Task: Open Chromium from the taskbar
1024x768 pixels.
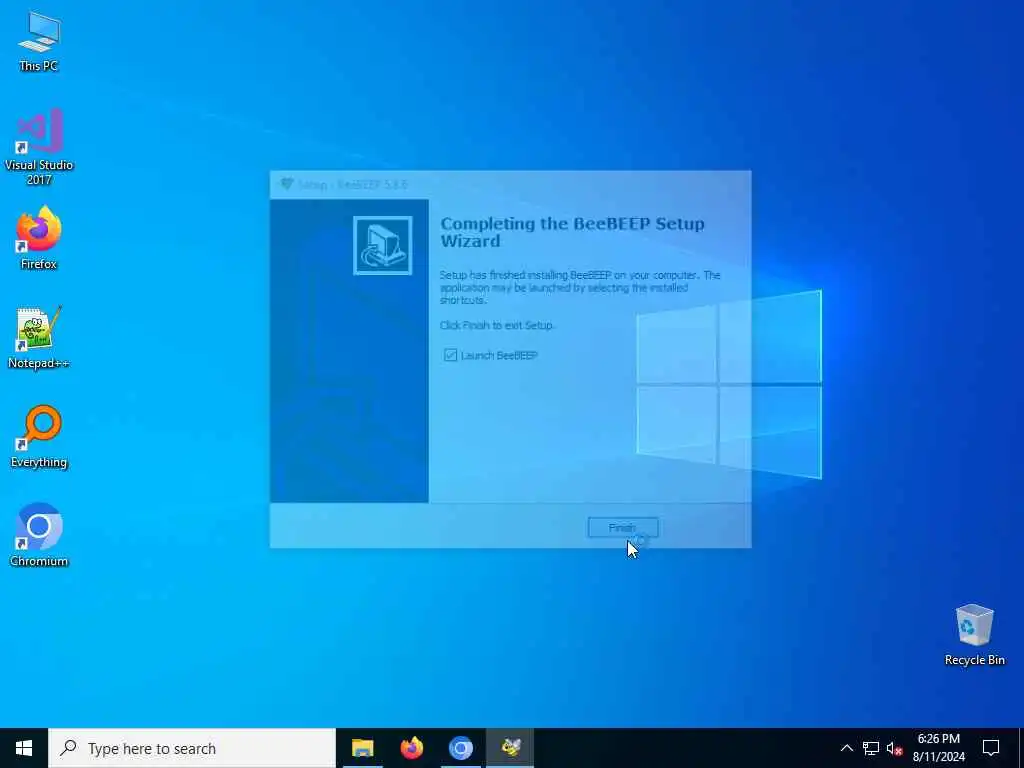Action: pyautogui.click(x=460, y=748)
